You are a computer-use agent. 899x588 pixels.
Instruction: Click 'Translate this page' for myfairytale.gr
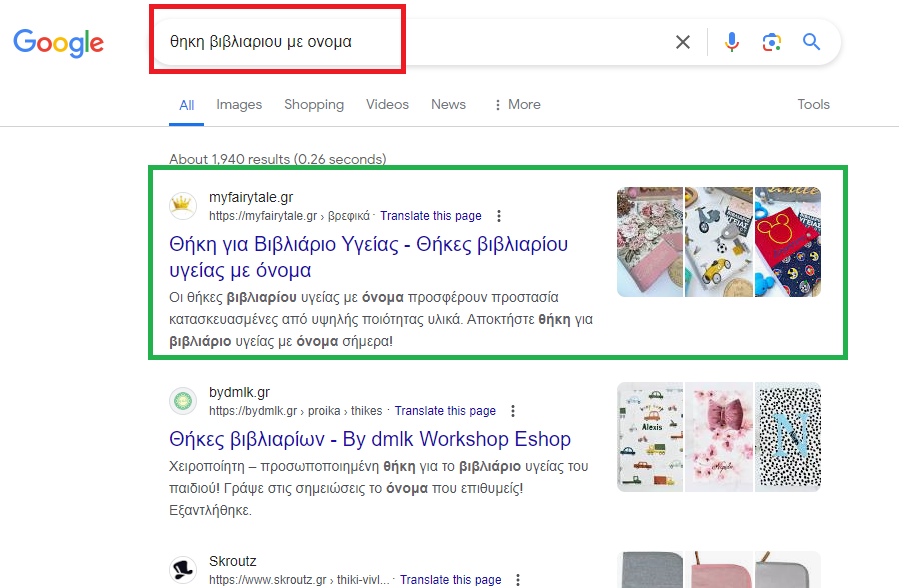[430, 216]
